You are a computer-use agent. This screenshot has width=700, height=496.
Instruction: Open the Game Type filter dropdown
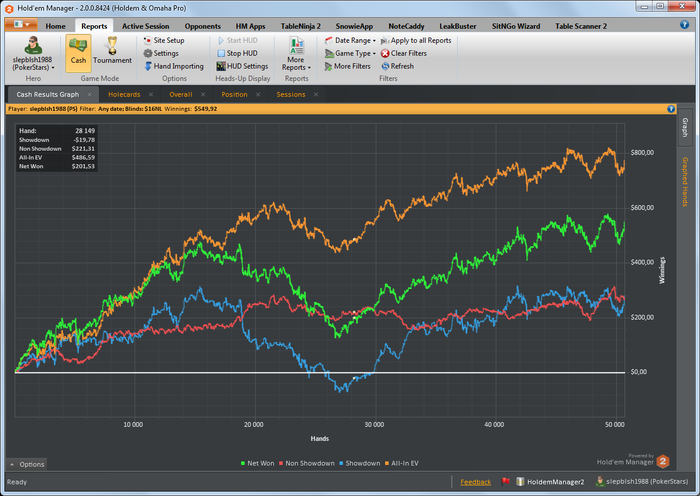[350, 53]
